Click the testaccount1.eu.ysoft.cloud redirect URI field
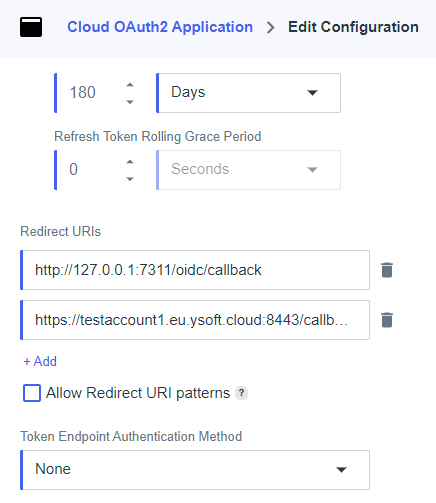The image size is (436, 503). pos(195,320)
